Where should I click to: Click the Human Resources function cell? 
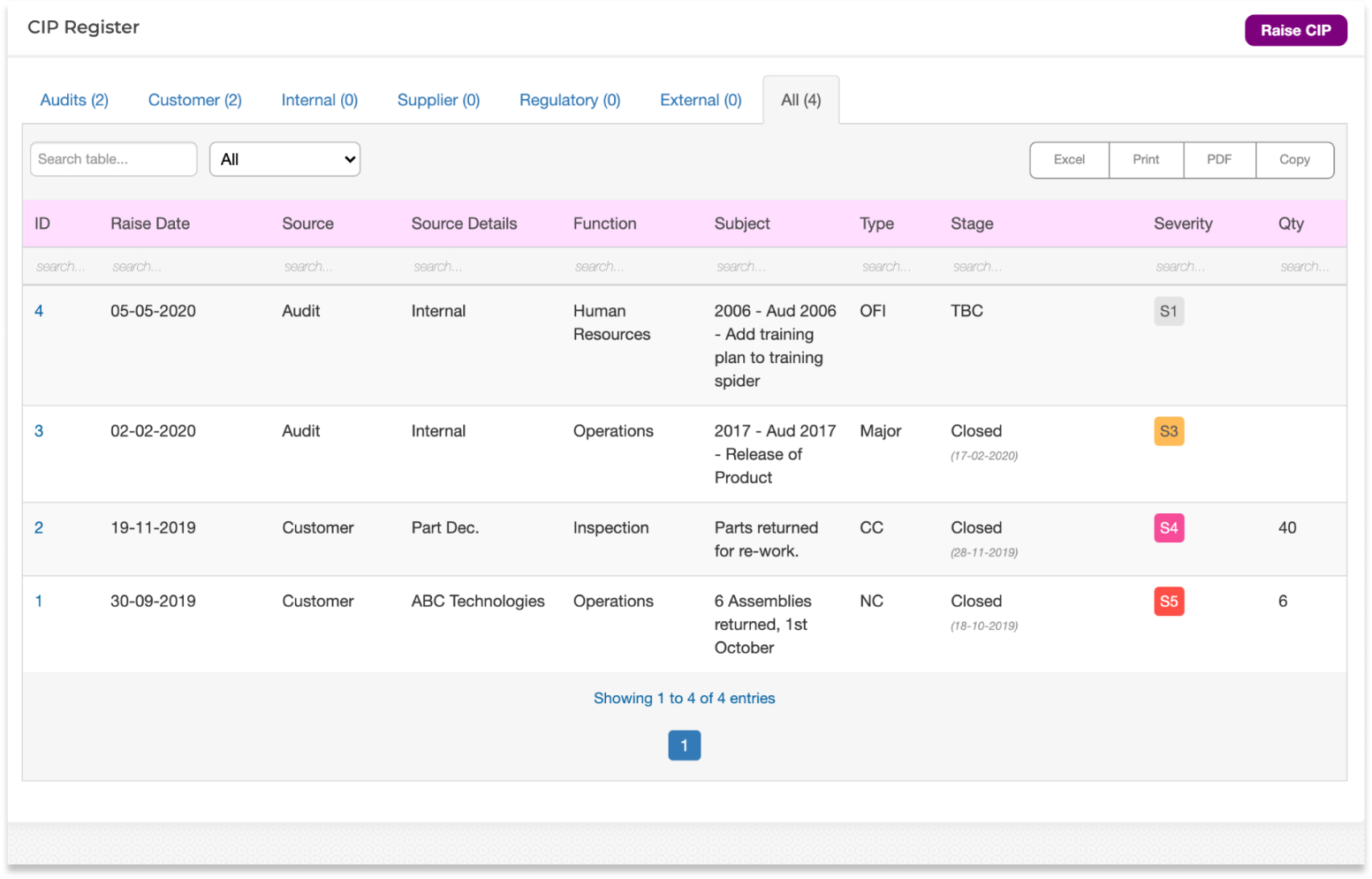611,322
